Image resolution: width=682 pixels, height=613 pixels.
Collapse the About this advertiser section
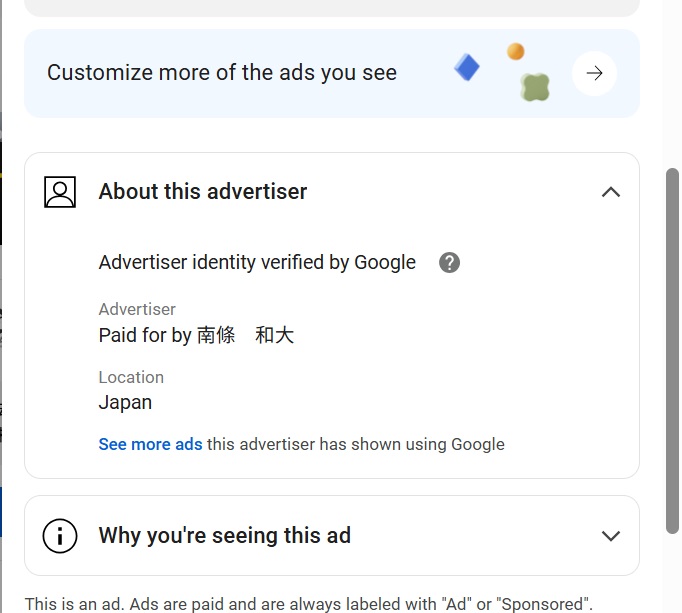pos(611,192)
